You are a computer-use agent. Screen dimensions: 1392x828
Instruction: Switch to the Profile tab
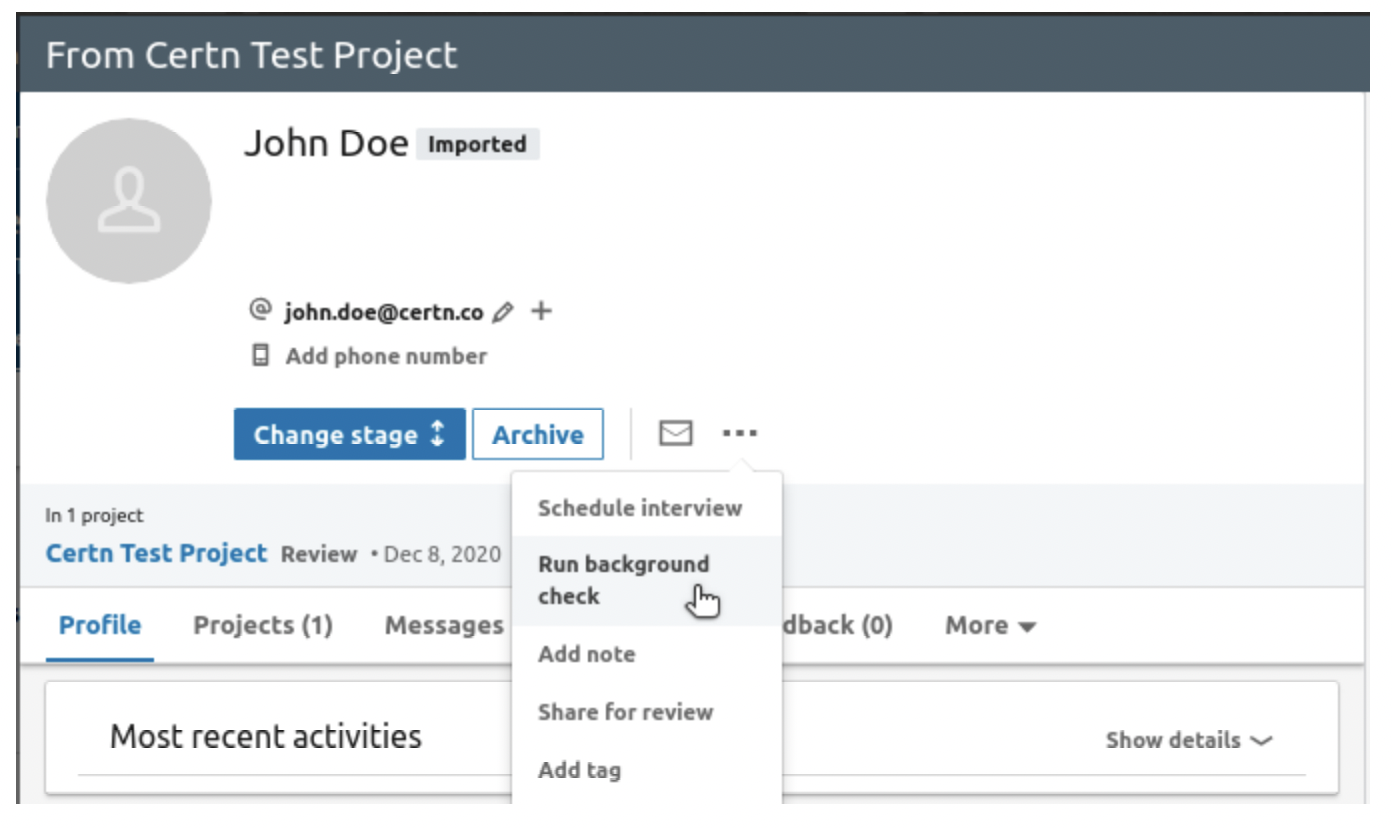100,626
